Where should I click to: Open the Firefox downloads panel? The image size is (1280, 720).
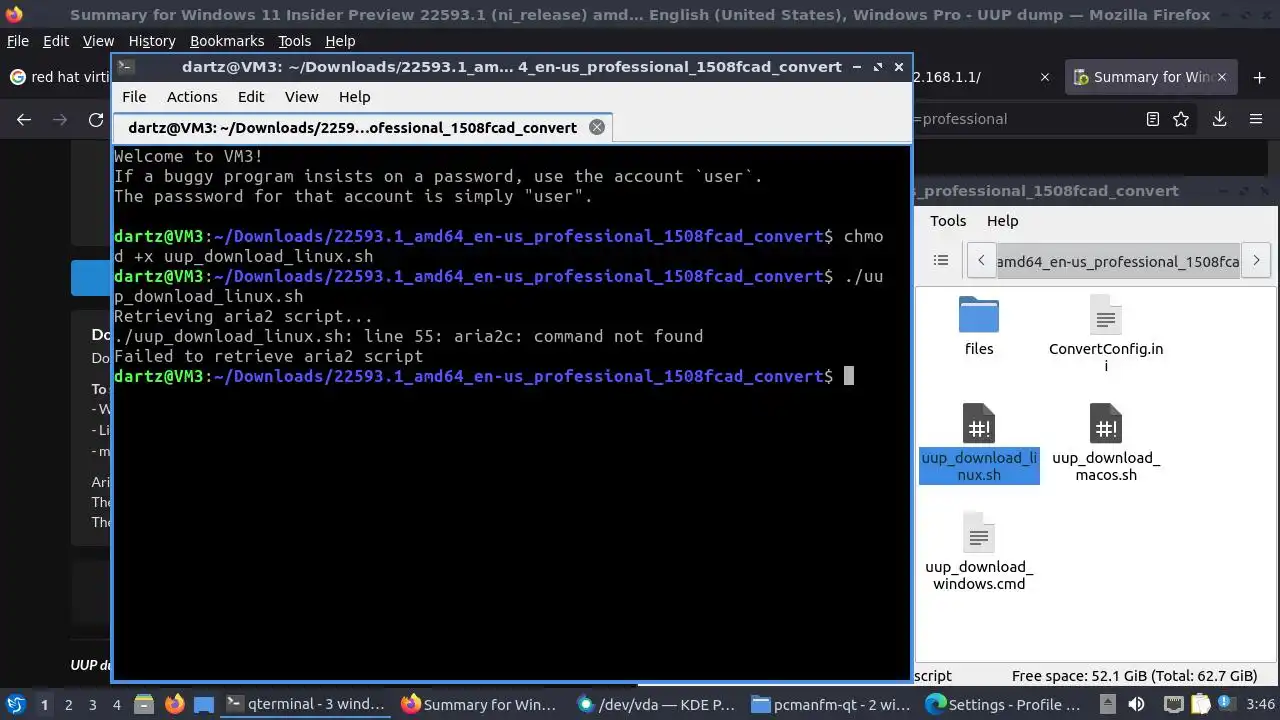coord(1219,119)
